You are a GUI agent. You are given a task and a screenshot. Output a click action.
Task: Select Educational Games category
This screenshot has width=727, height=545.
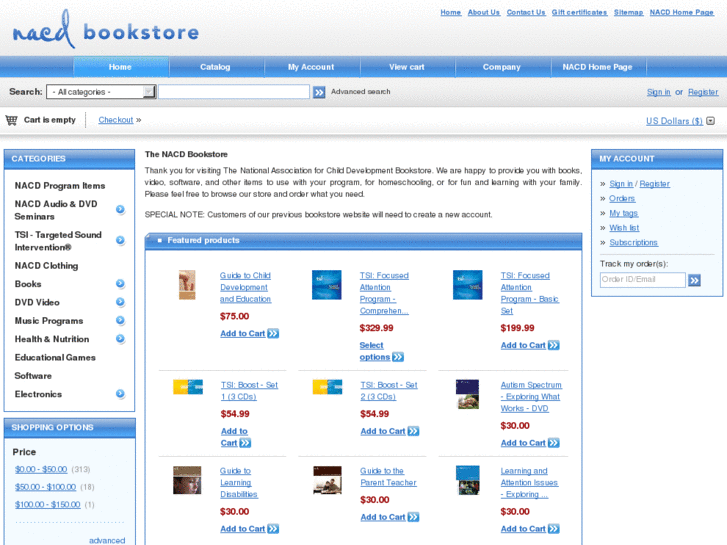55,358
